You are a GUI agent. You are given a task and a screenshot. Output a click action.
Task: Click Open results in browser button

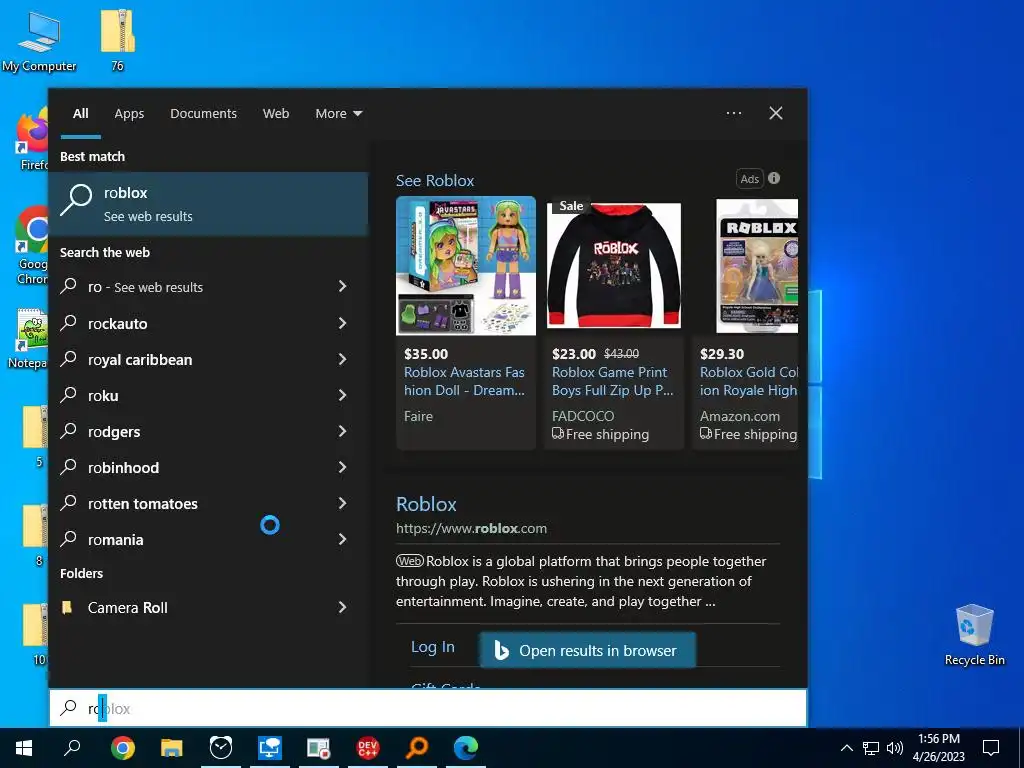point(588,650)
